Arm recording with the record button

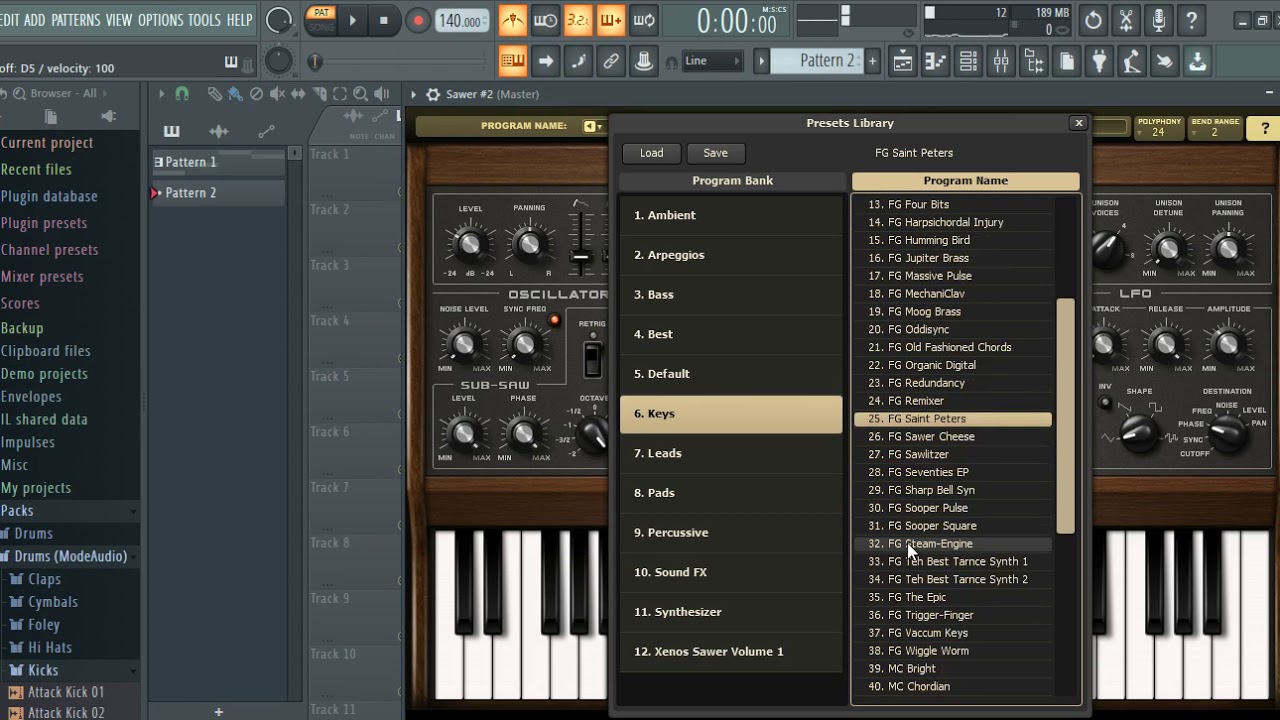click(x=418, y=20)
